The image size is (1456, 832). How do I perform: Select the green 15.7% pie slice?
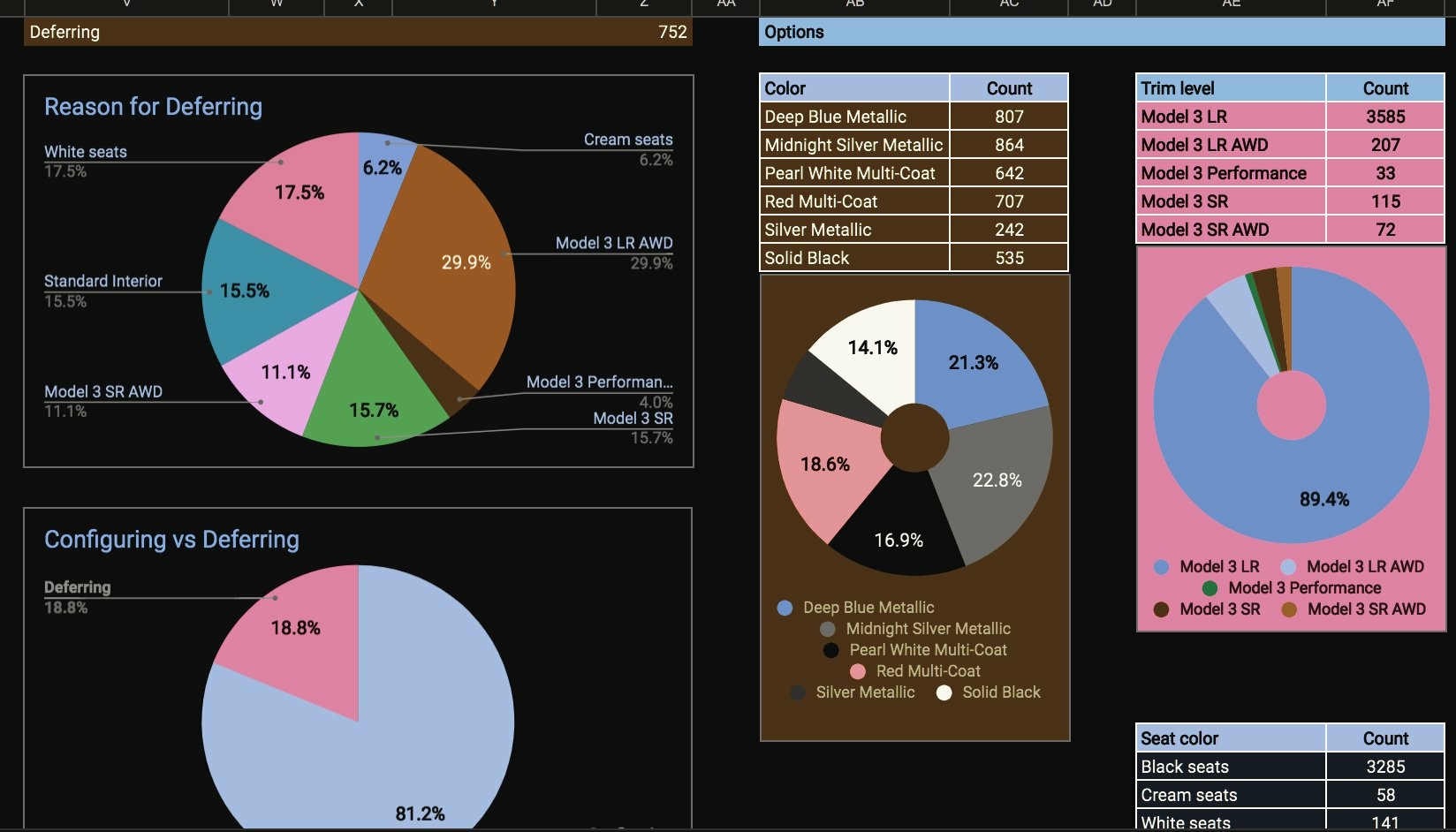click(x=374, y=397)
